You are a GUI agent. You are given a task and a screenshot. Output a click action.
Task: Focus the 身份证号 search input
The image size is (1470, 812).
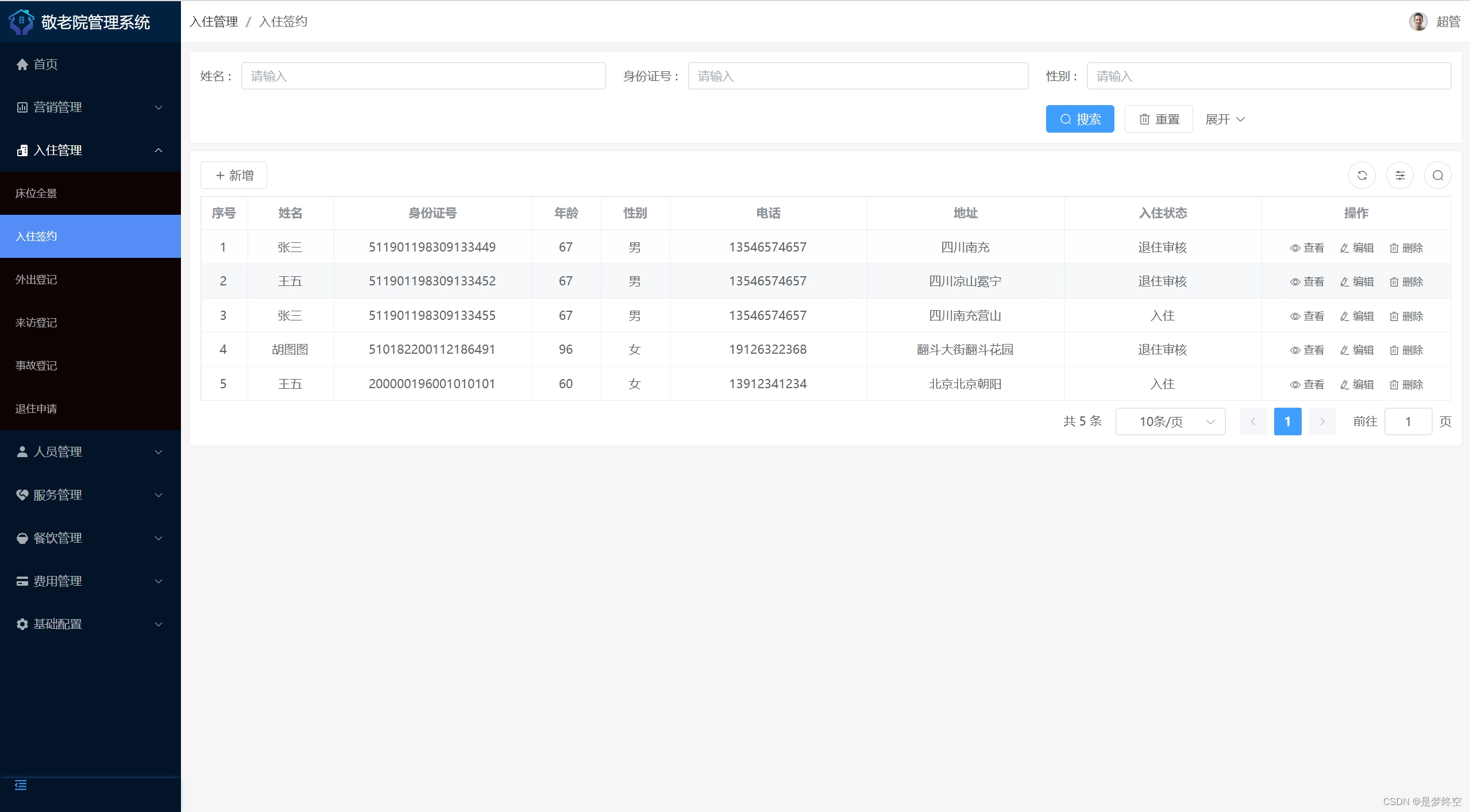(858, 76)
